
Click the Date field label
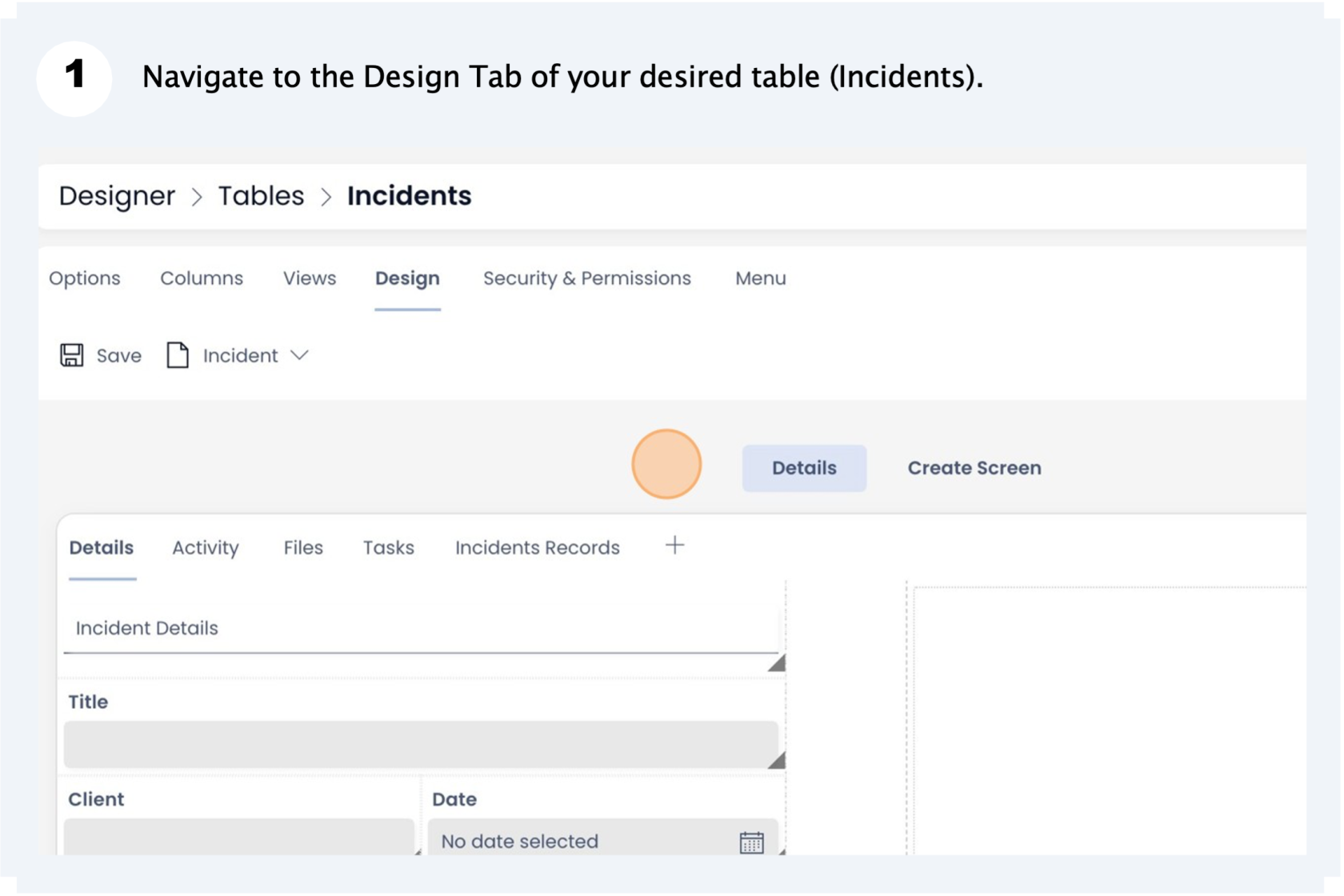tap(454, 800)
